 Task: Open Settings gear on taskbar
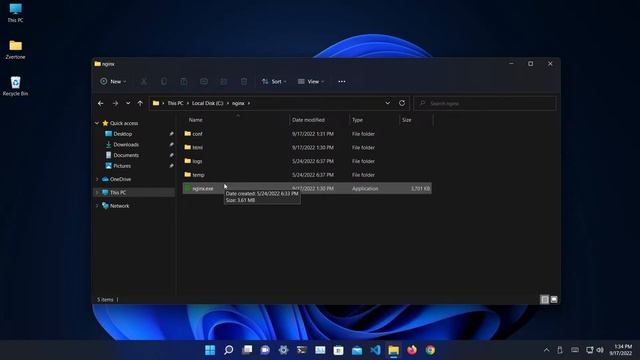pyautogui.click(x=283, y=350)
